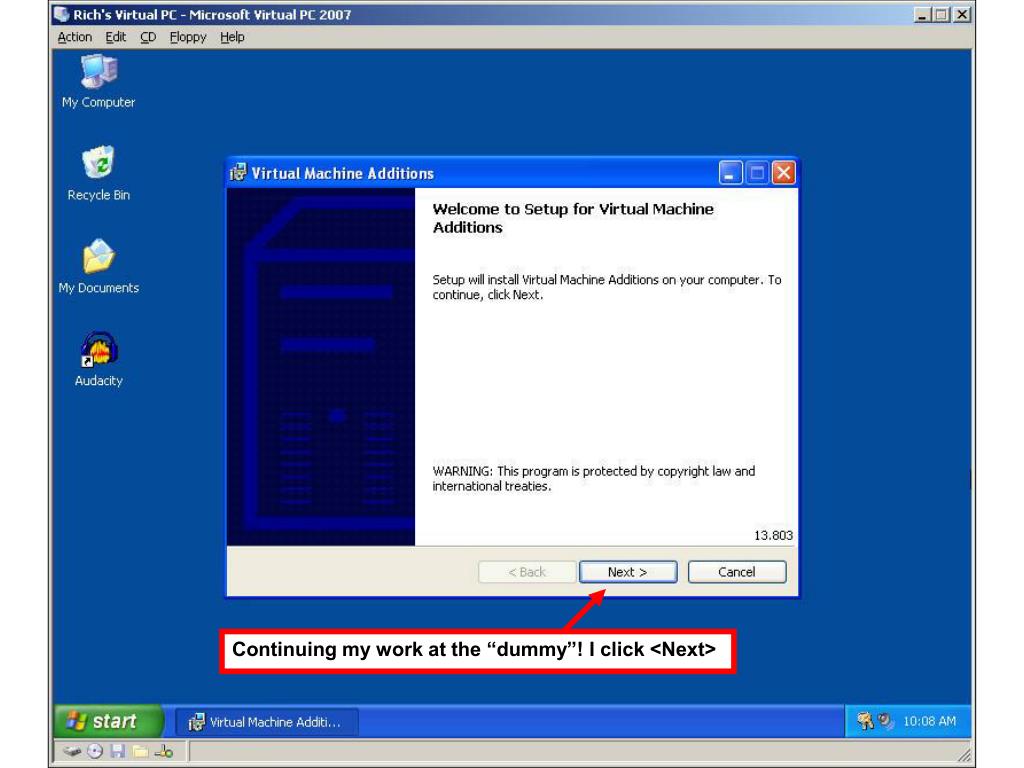
Task: Open the Recycle Bin icon
Action: (x=99, y=174)
